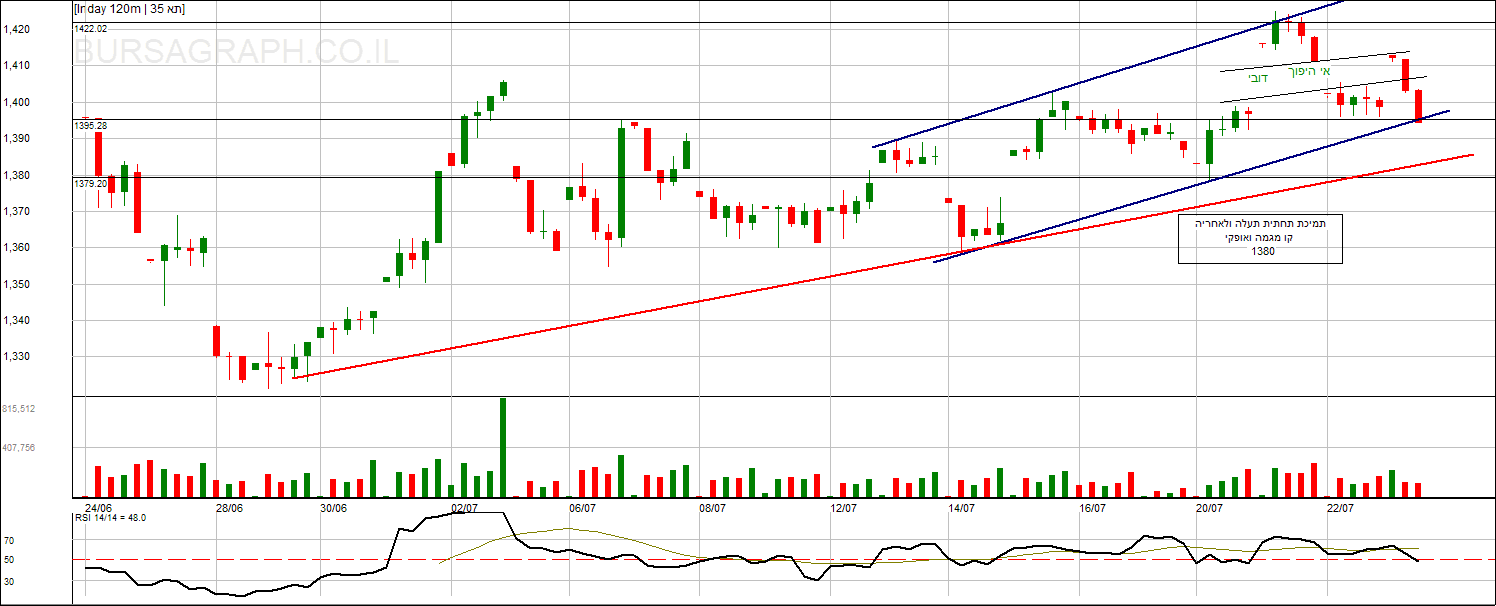
Task: Click the 30/06 date label
Action: point(334,508)
